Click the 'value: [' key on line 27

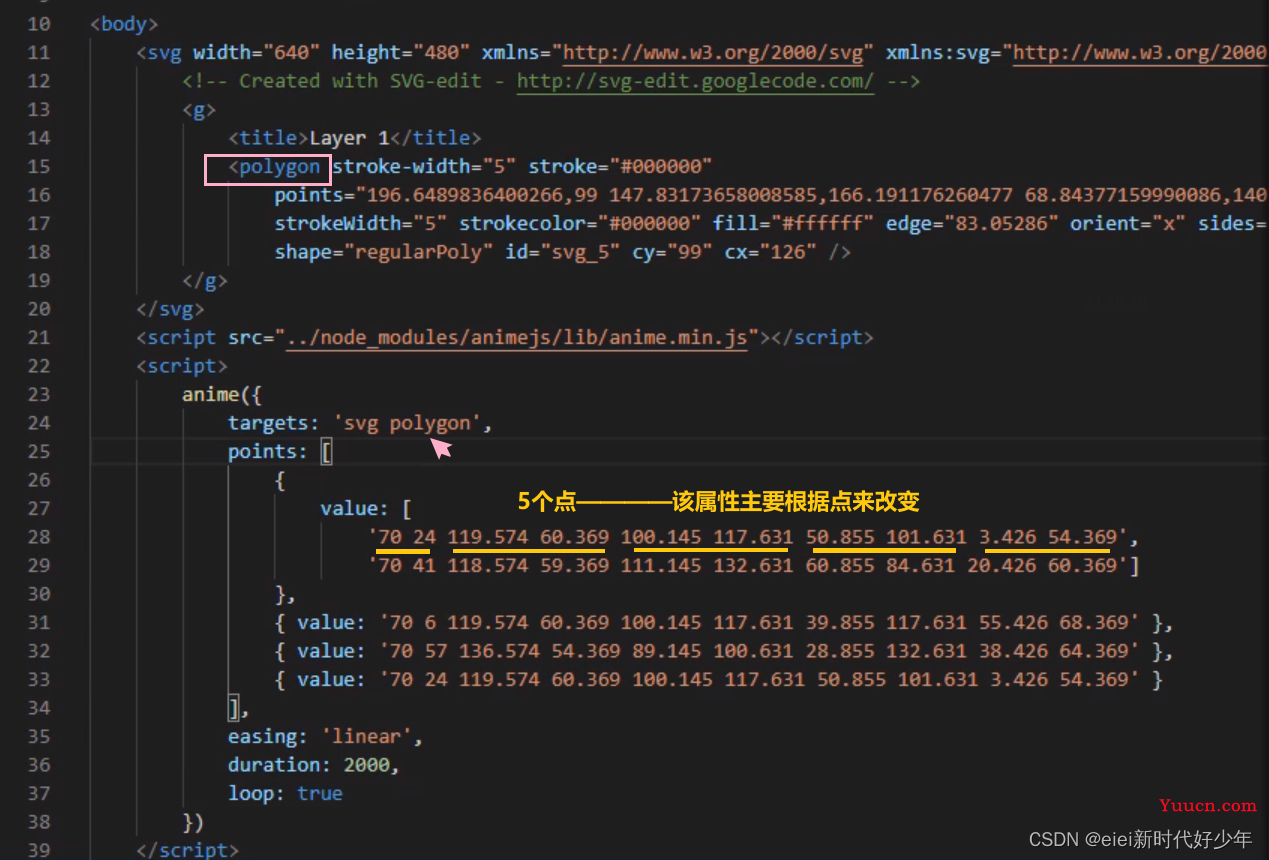point(367,509)
